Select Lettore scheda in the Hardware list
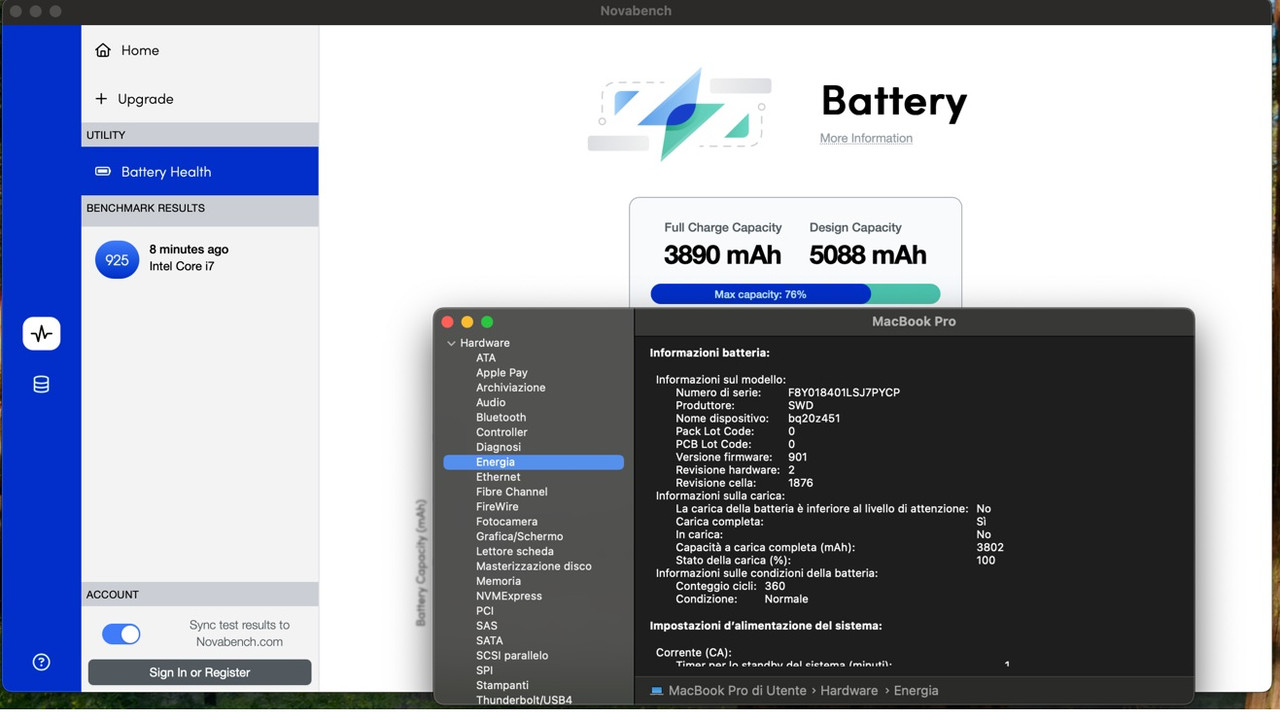Image resolution: width=1280 pixels, height=712 pixels. (515, 551)
